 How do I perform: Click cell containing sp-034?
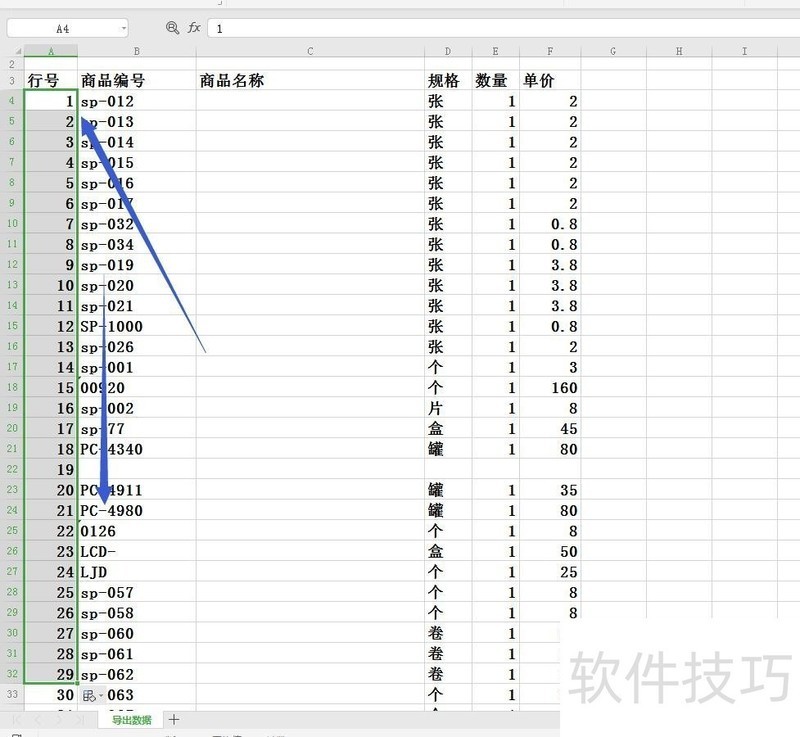point(137,244)
